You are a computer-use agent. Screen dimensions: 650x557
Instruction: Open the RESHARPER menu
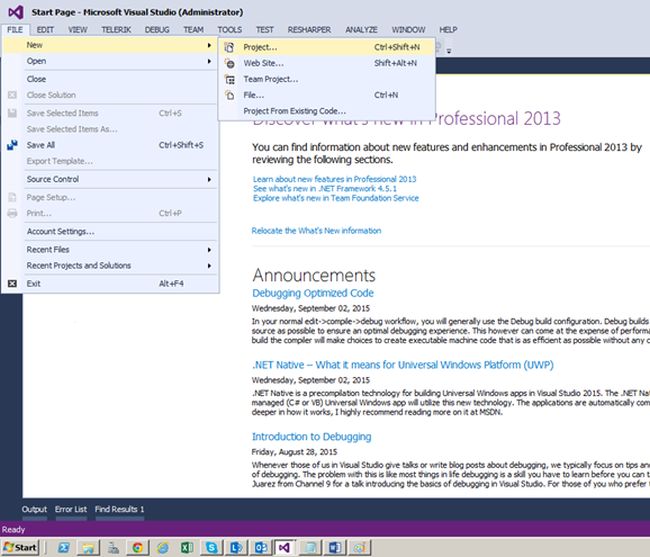click(309, 30)
